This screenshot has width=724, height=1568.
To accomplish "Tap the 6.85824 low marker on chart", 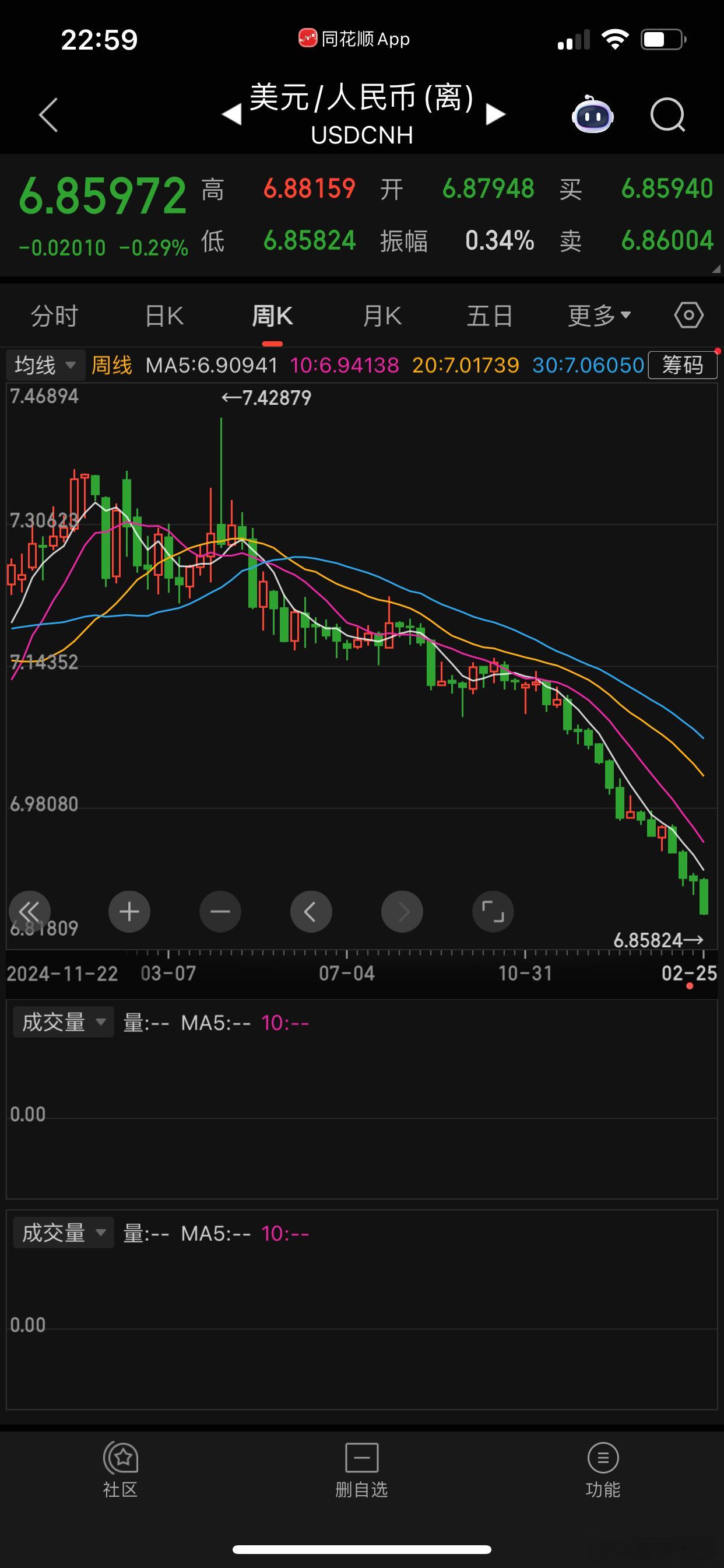I will pyautogui.click(x=658, y=940).
